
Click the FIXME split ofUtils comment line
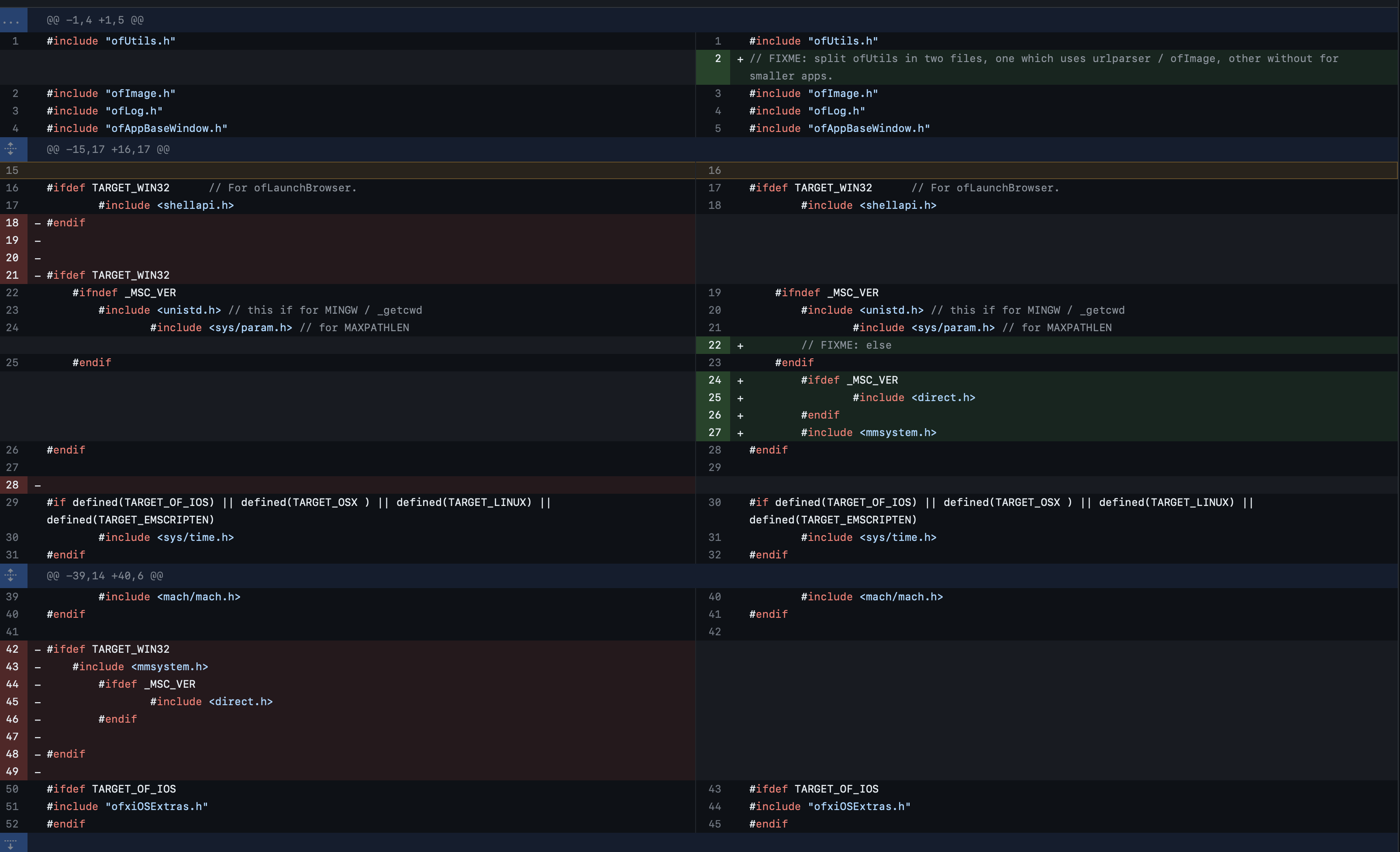click(x=1043, y=59)
